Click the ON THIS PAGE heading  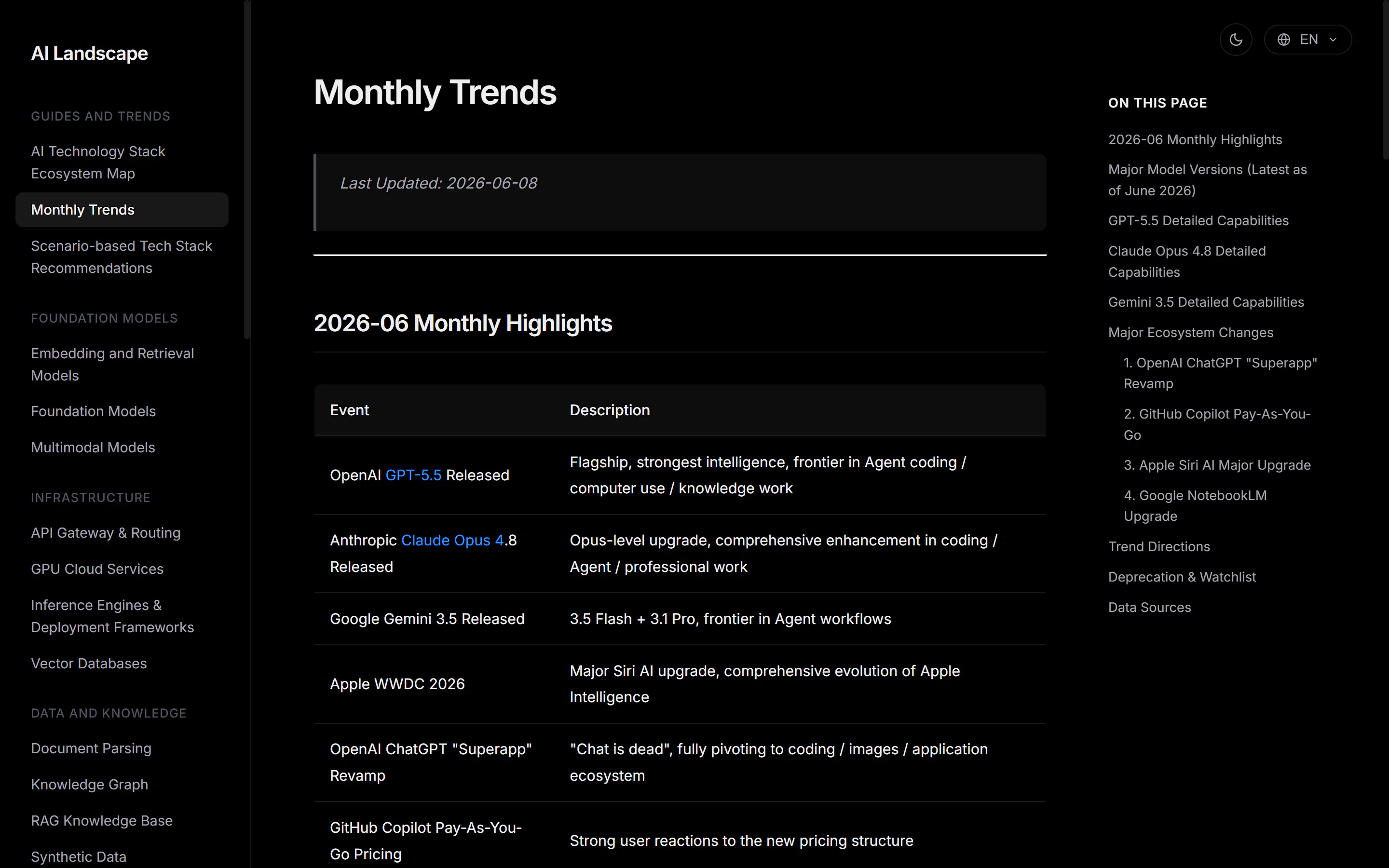coord(1157,103)
